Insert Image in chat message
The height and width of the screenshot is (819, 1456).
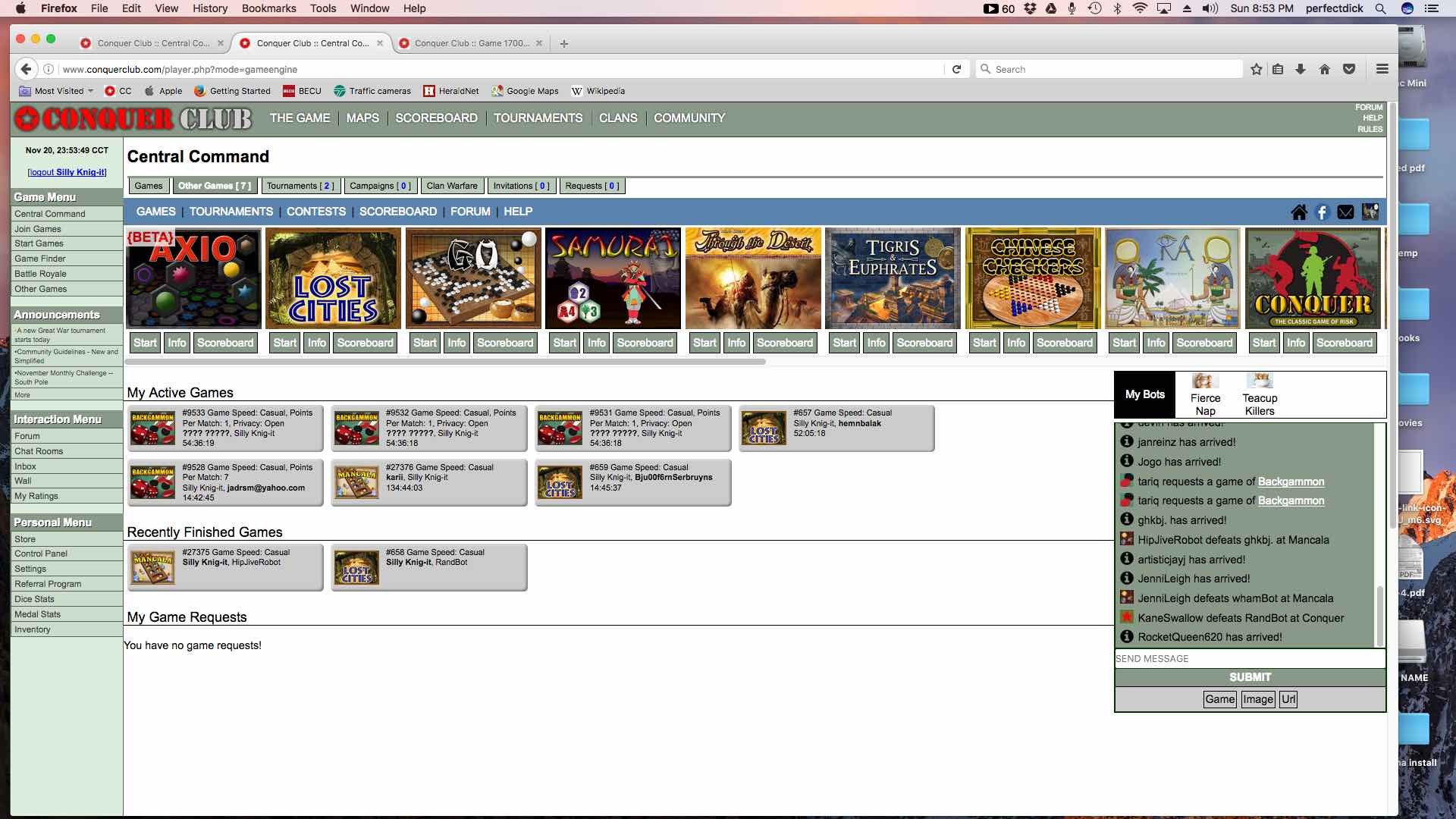point(1257,699)
